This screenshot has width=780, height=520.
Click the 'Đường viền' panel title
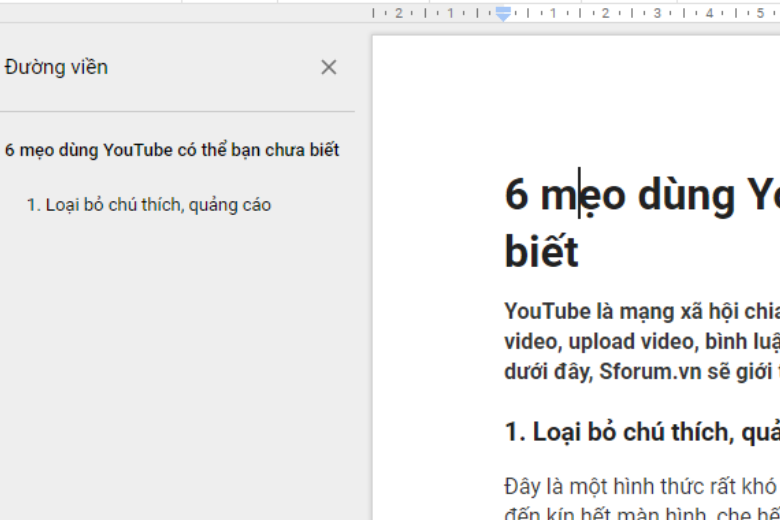click(56, 67)
